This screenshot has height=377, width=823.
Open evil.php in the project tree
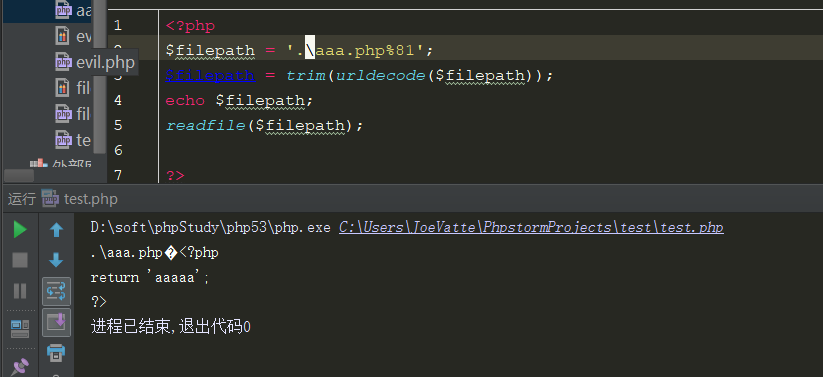[x=95, y=62]
